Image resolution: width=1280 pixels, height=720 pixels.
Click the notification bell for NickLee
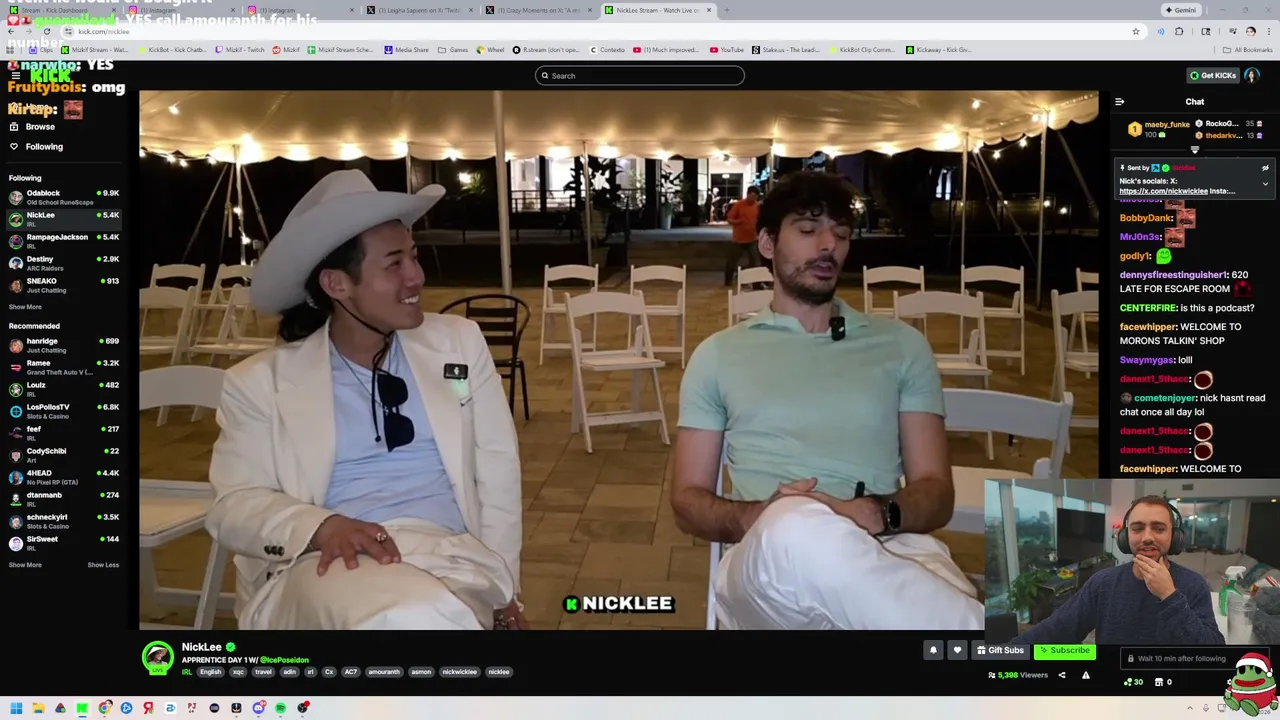(933, 650)
